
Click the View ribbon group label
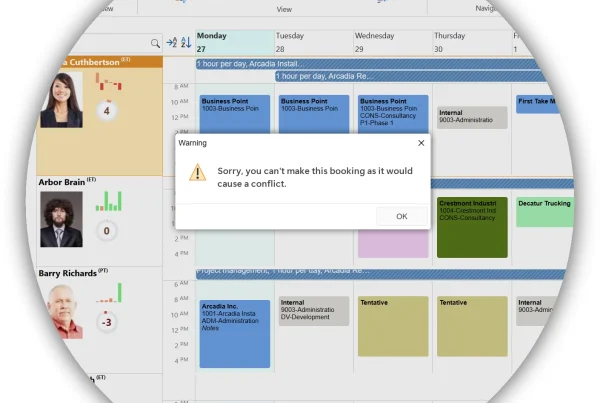[x=284, y=9]
